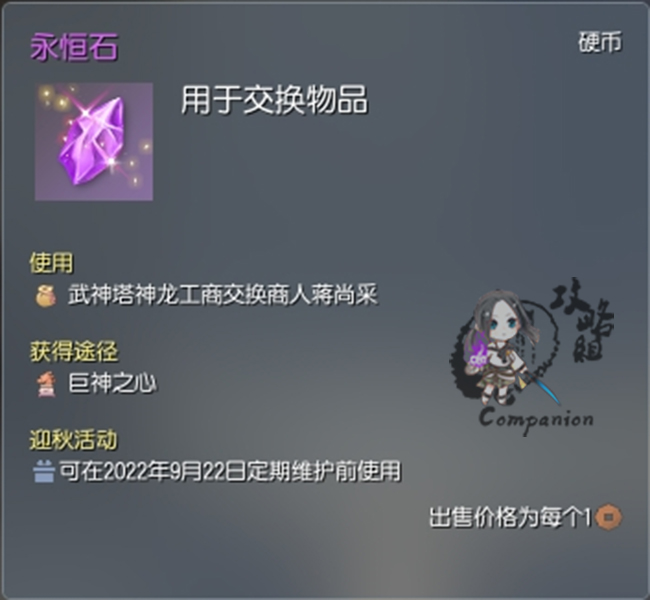The width and height of the screenshot is (650, 600).
Task: Click the copper coin price icon
Action: 609,517
